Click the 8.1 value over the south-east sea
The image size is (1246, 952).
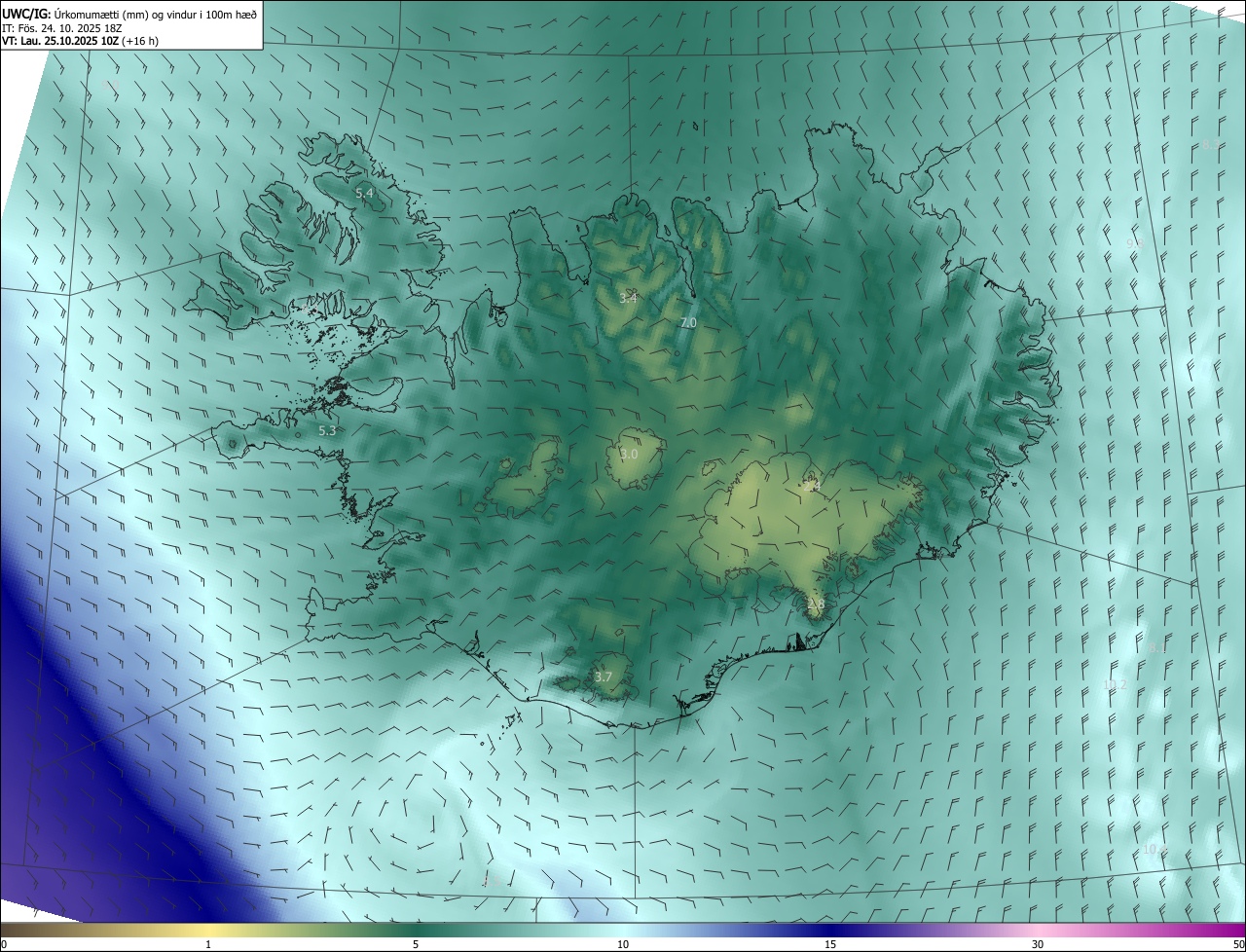pyautogui.click(x=1157, y=647)
